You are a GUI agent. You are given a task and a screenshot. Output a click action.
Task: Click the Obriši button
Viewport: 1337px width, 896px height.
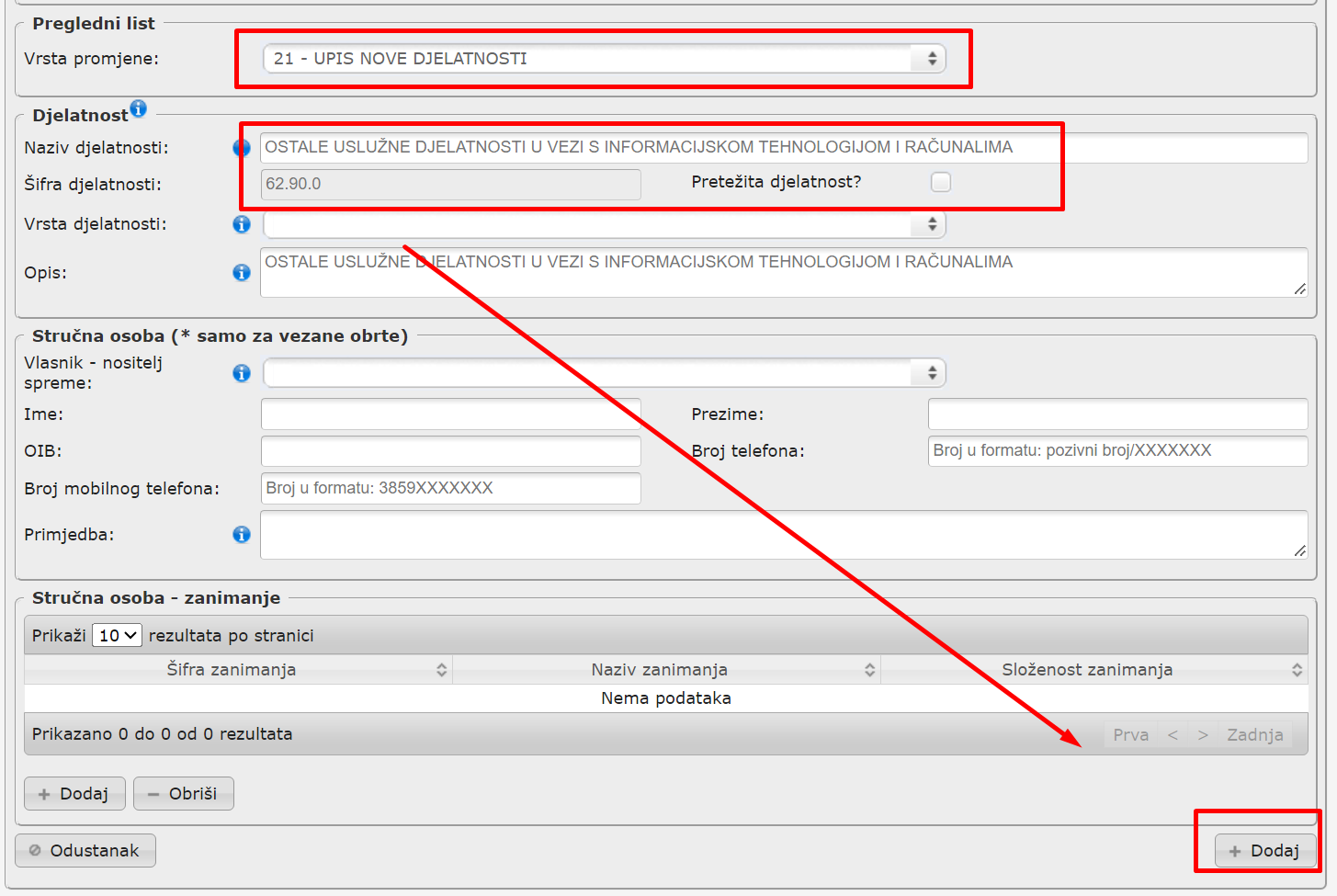(x=184, y=794)
